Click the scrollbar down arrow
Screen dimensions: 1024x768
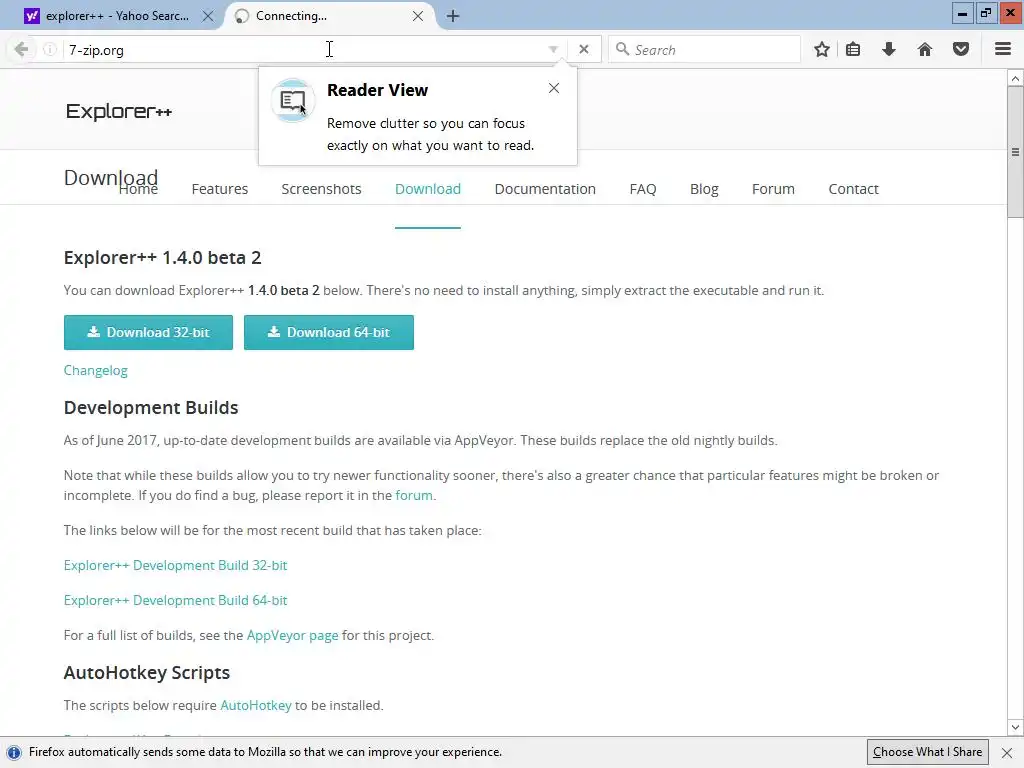click(1015, 727)
